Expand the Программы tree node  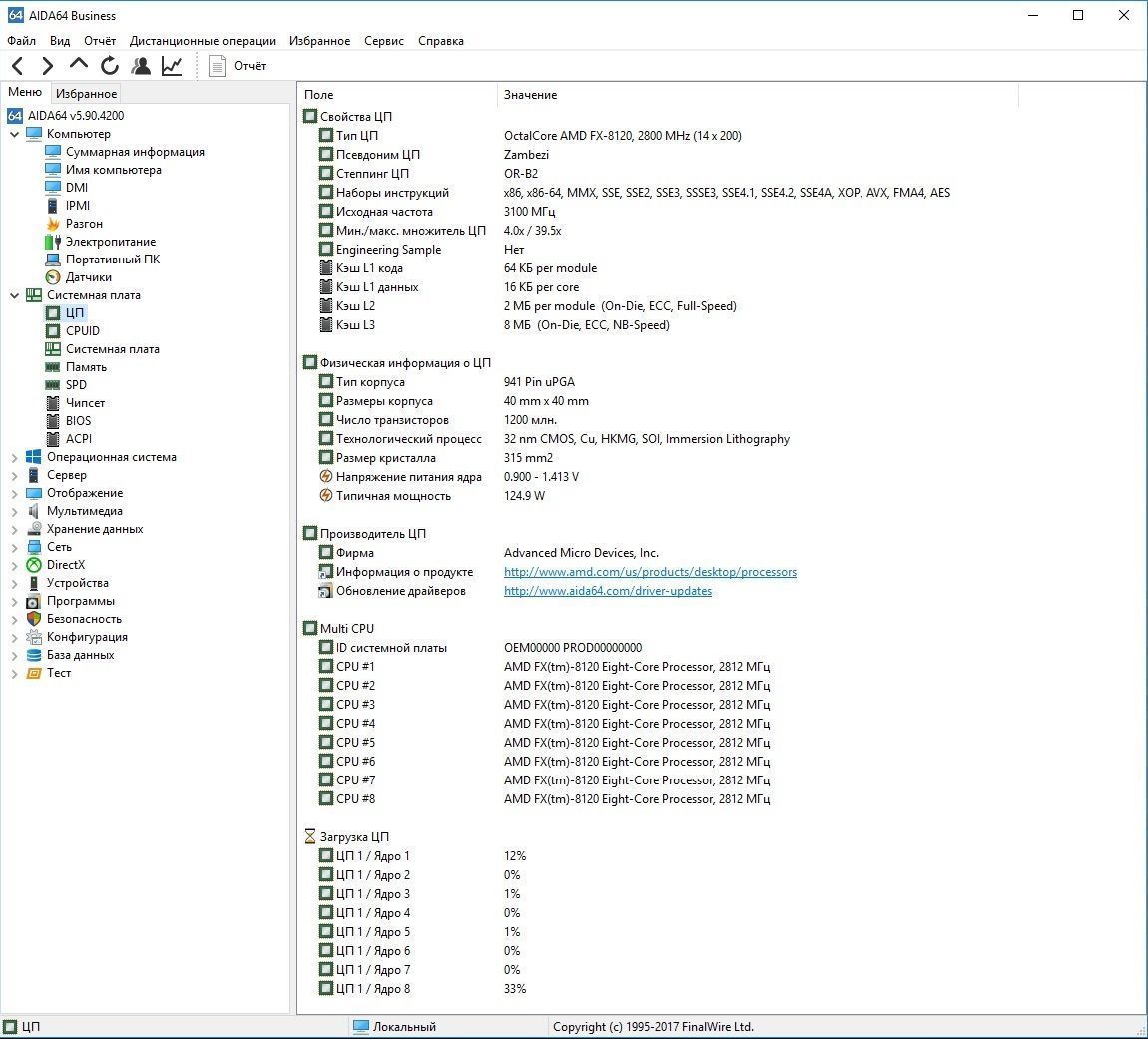pos(15,601)
